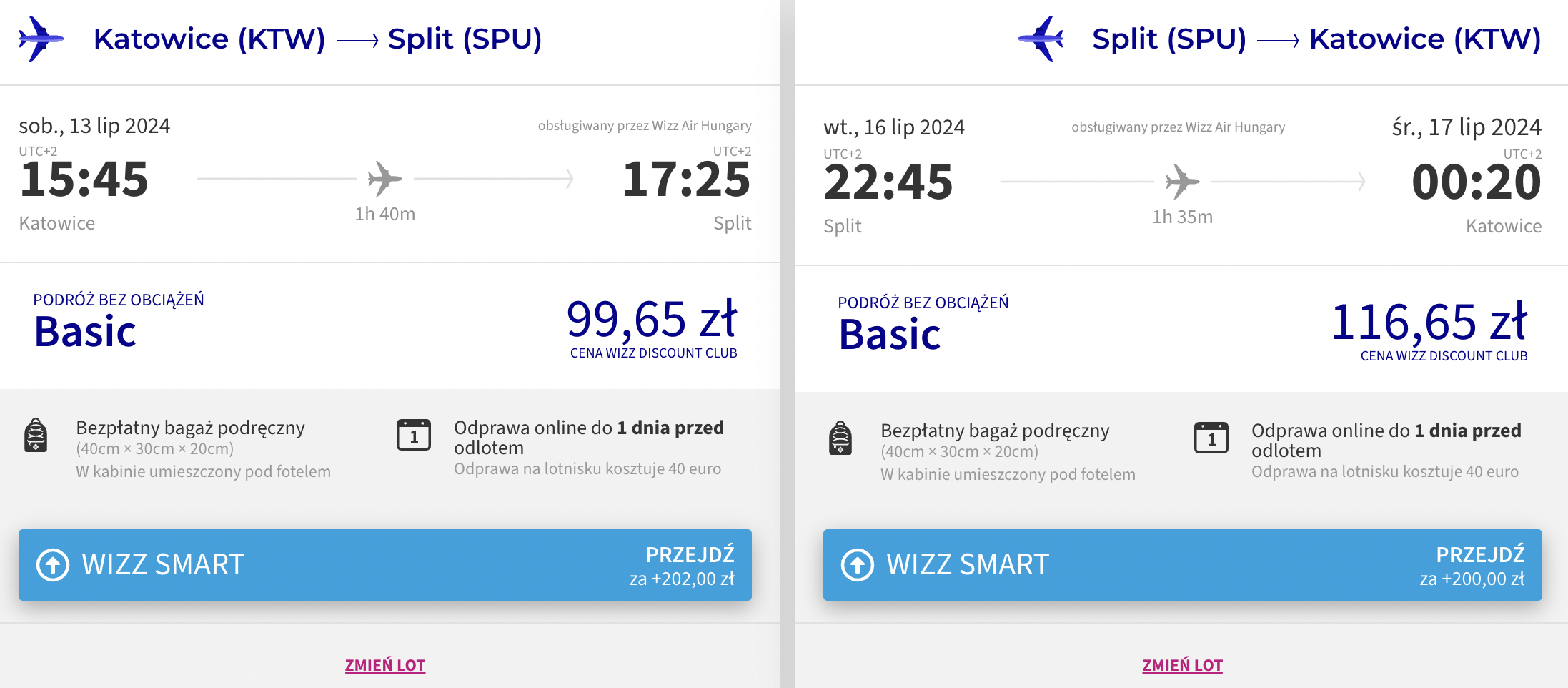Select the Basic fare priced 116,65 zł
The height and width of the screenshot is (688, 1568).
coord(1181,329)
